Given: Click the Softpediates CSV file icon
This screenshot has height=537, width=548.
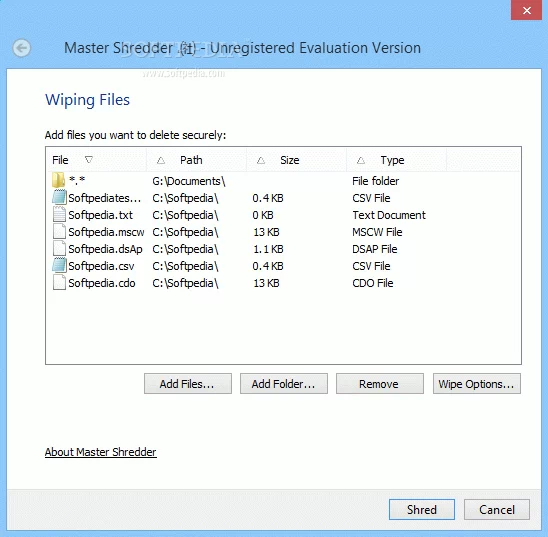Looking at the screenshot, I should [59, 197].
